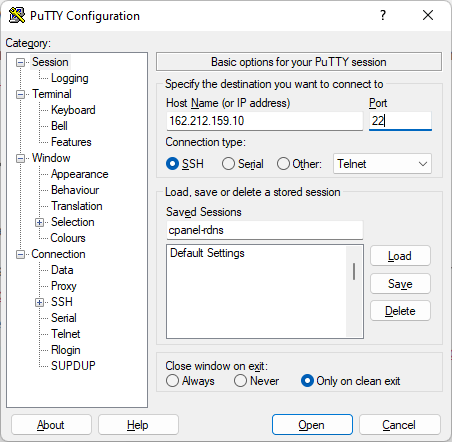Open the Telnet connection type dropdown
Screen dimensions: 452x442
[x=382, y=164]
